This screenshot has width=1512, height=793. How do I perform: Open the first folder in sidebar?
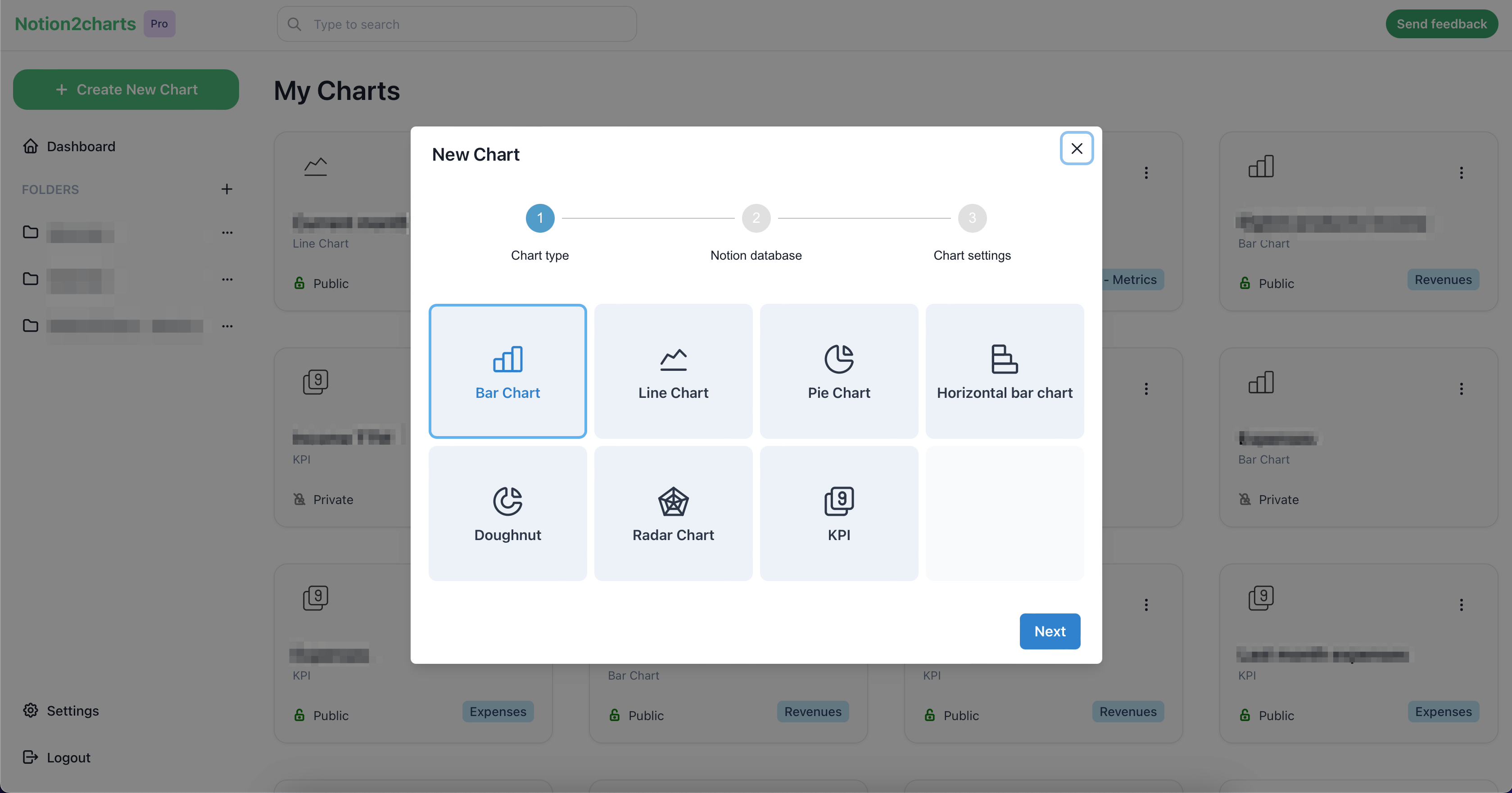69,233
